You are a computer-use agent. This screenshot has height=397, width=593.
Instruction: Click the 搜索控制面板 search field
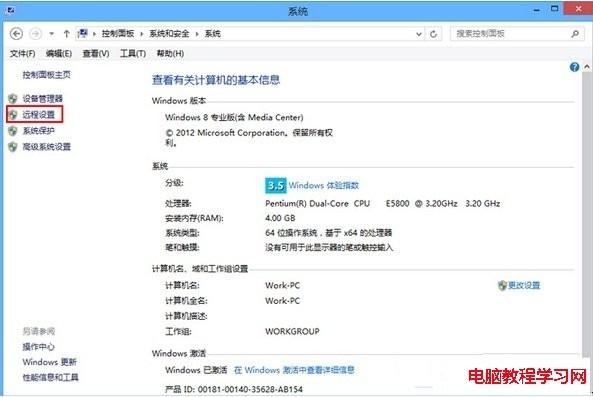click(511, 34)
